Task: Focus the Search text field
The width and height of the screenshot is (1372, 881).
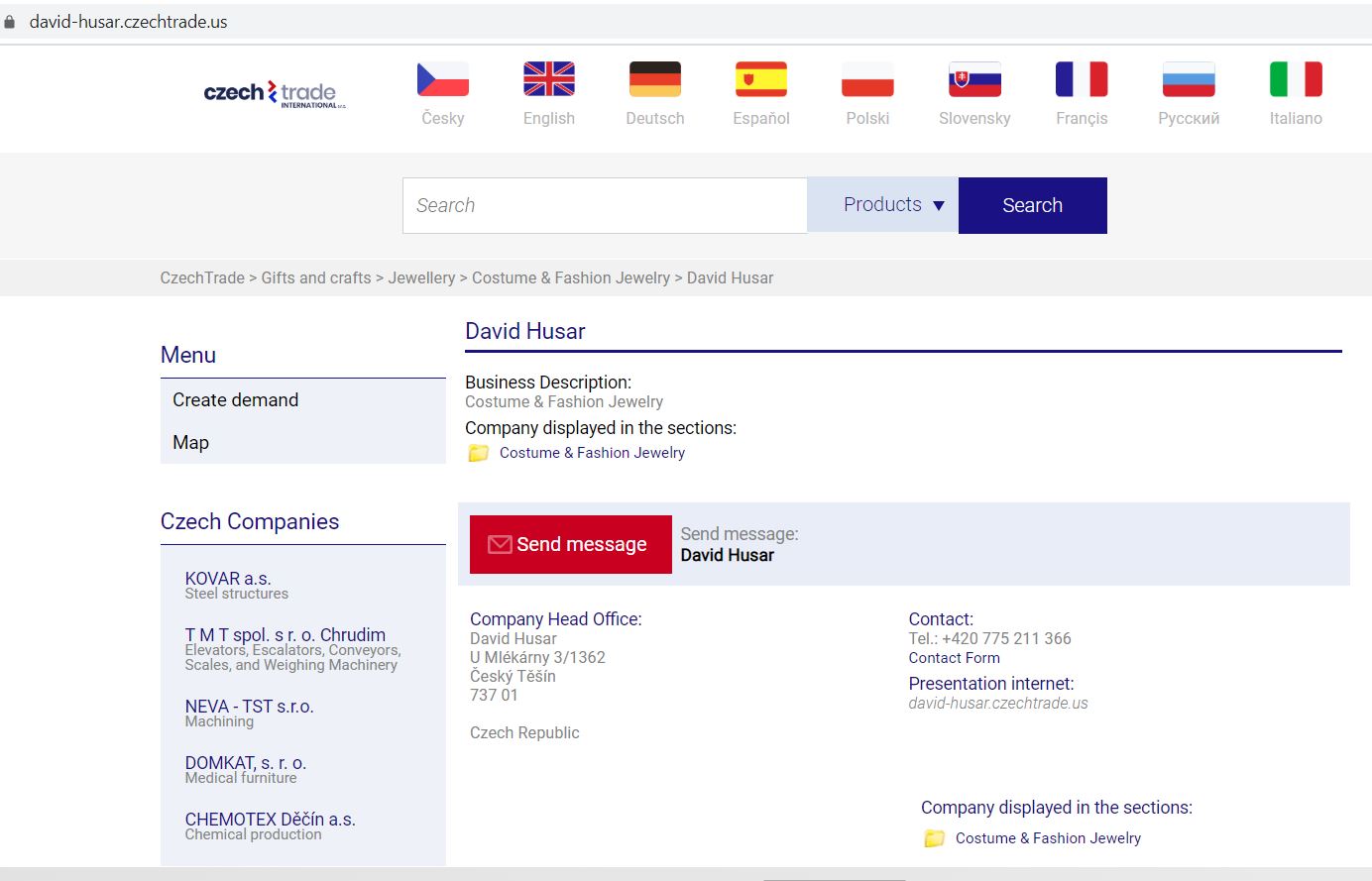Action: click(x=605, y=205)
